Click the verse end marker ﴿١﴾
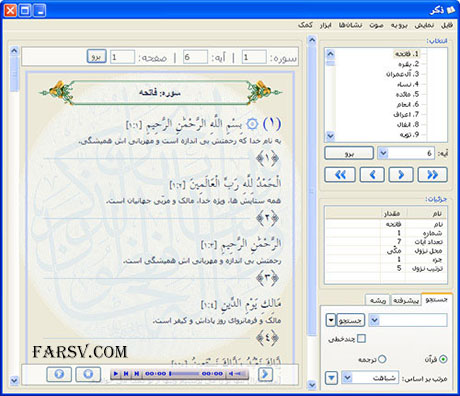The width and height of the screenshot is (460, 396). click(267, 158)
